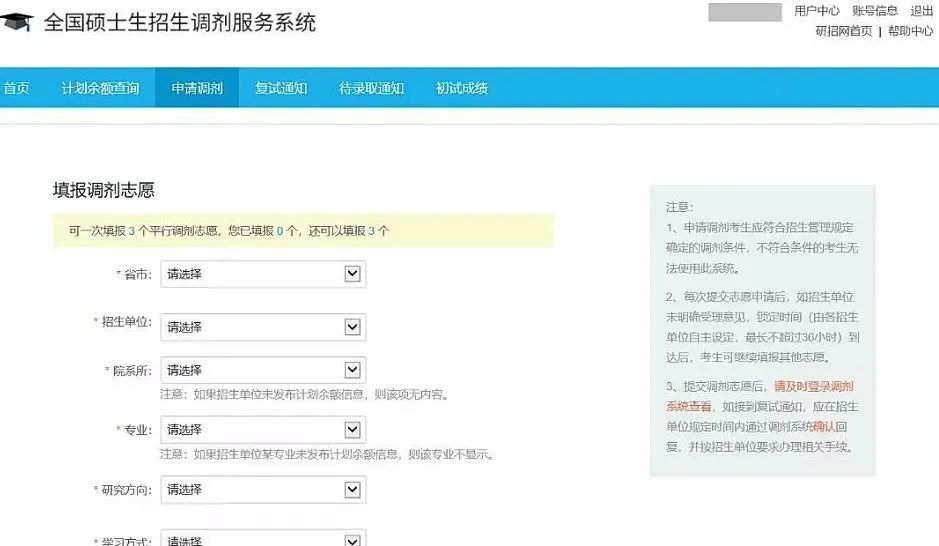Screen dimensions: 939x546
Task: Click the graduation cap logo icon
Action: pyautogui.click(x=16, y=22)
